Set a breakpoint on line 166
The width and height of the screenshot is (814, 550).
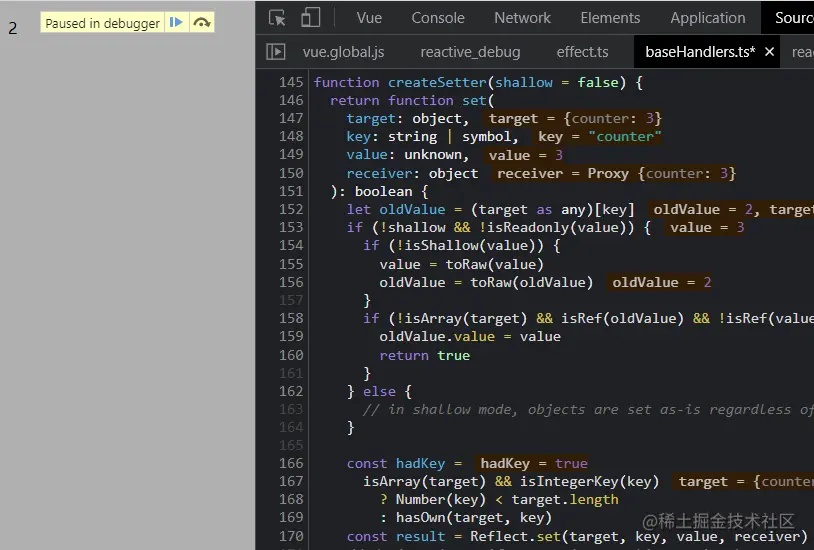pos(291,463)
